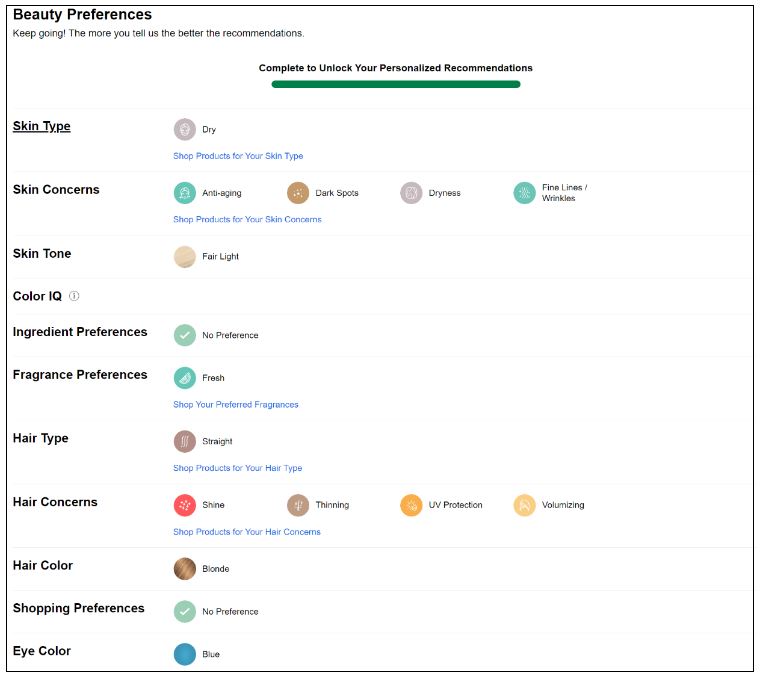The image size is (761, 678).
Task: Click the Fresh fragrance preference icon
Action: click(x=184, y=378)
